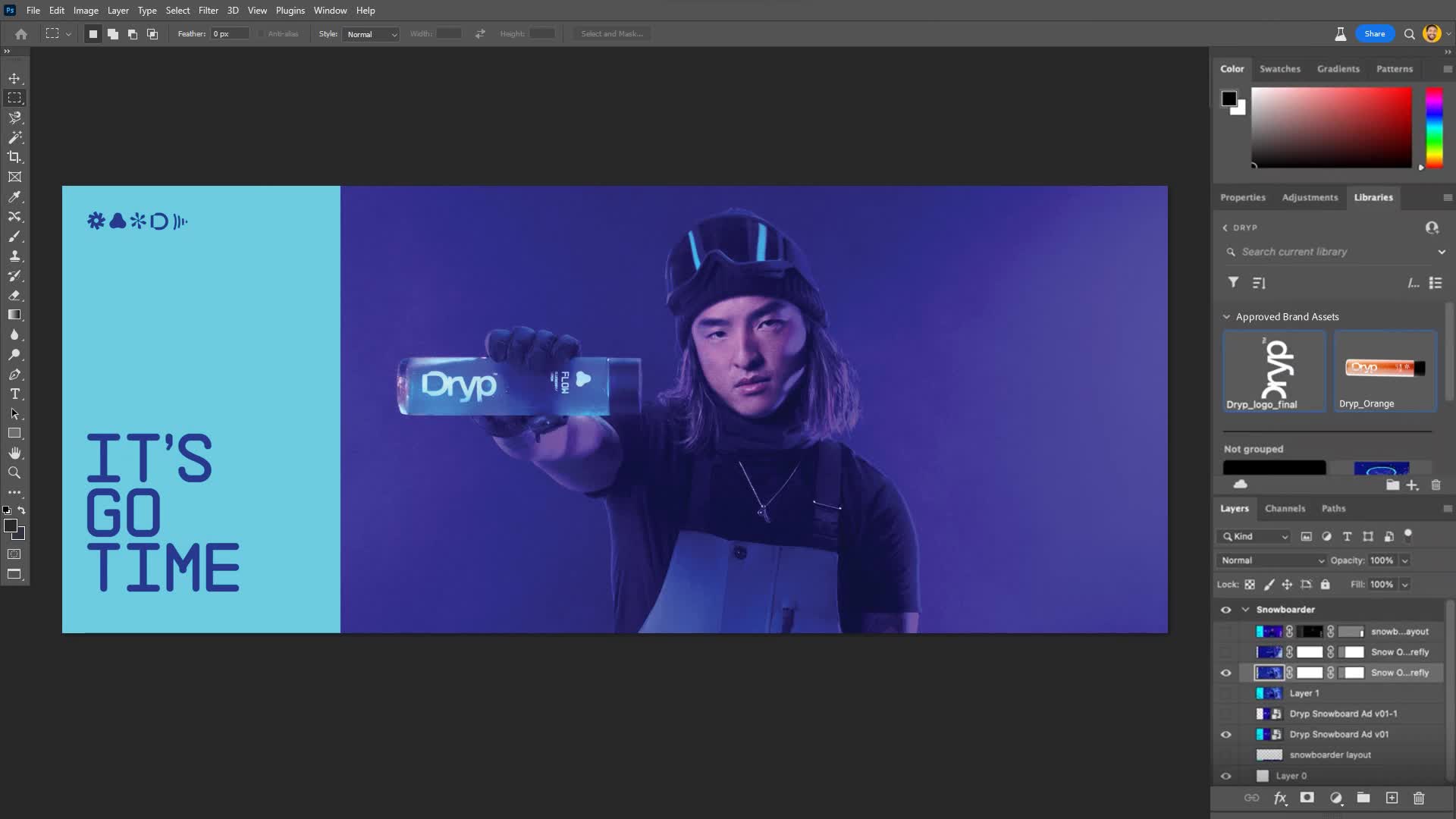Delete layer using trash icon

click(x=1419, y=798)
